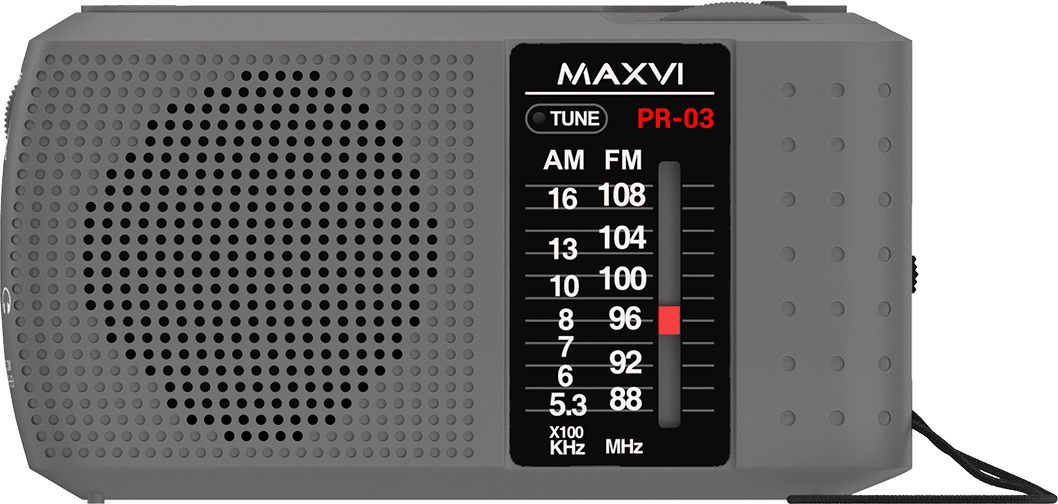This screenshot has height=504, width=1058.
Task: Click the FM 88 frequency mark
Action: [x=625, y=399]
